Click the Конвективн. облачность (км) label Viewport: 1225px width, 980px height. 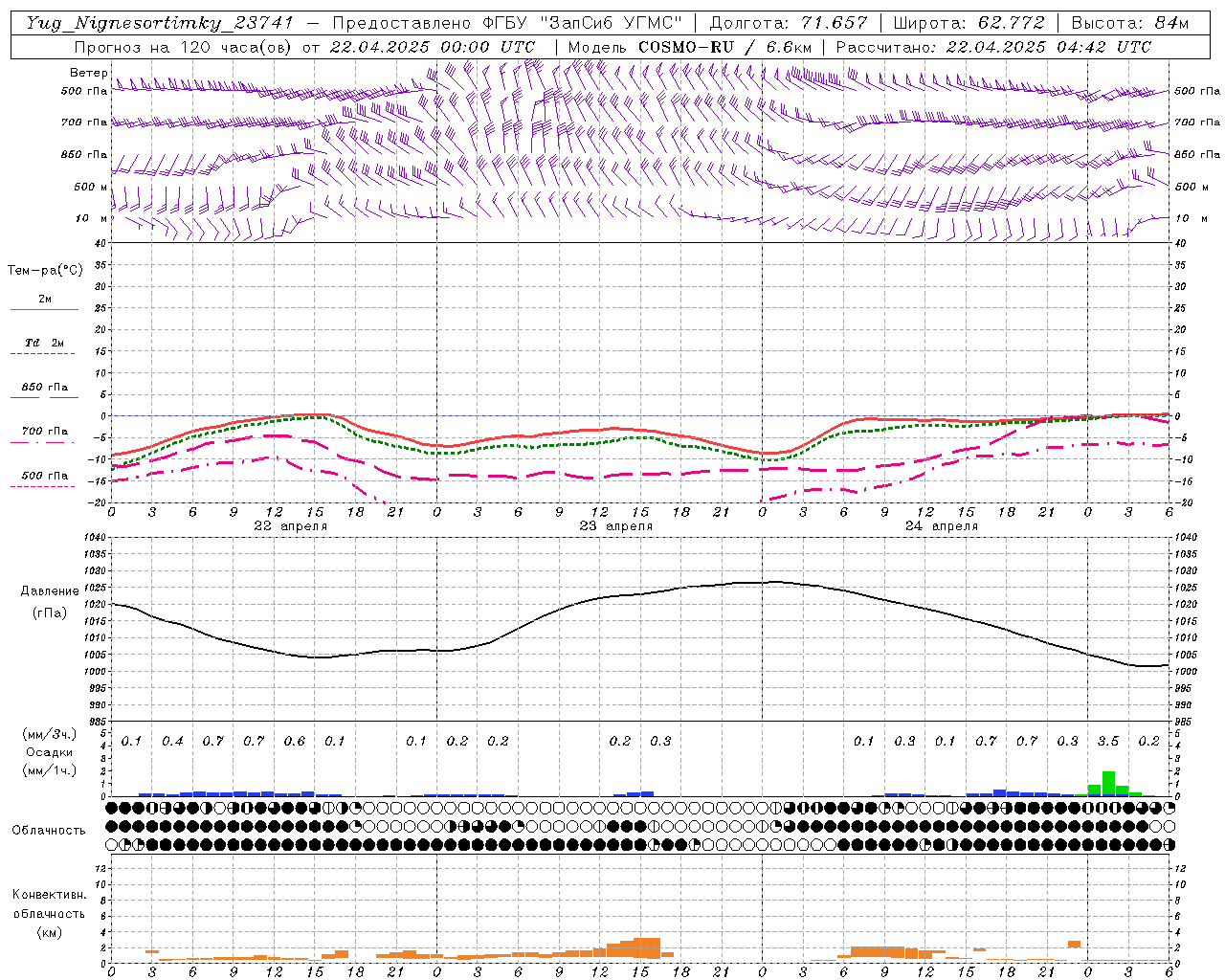click(49, 913)
